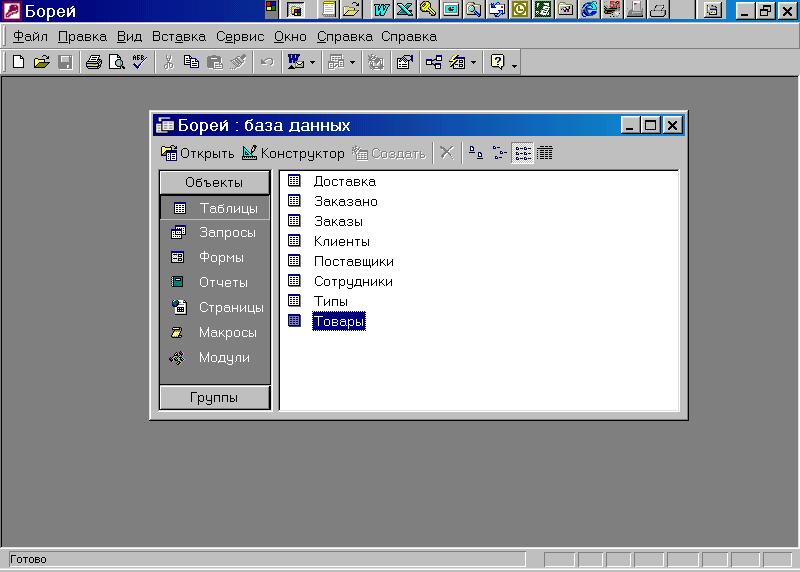Viewport: 800px width, 572px height.
Task: Click the key icon in shortcut bar
Action: coord(428,9)
